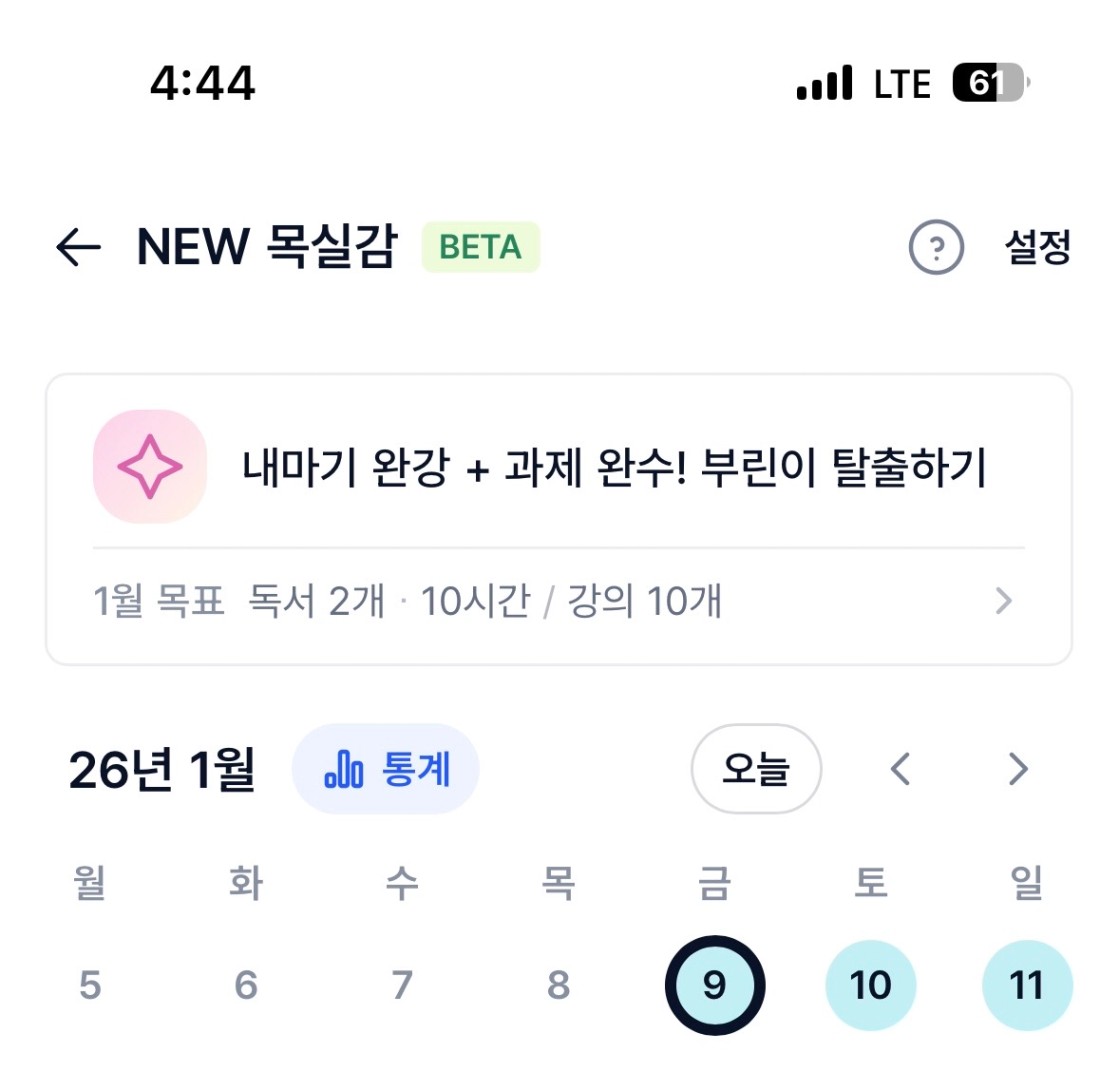
Task: Tap the back arrow icon
Action: pos(78,247)
